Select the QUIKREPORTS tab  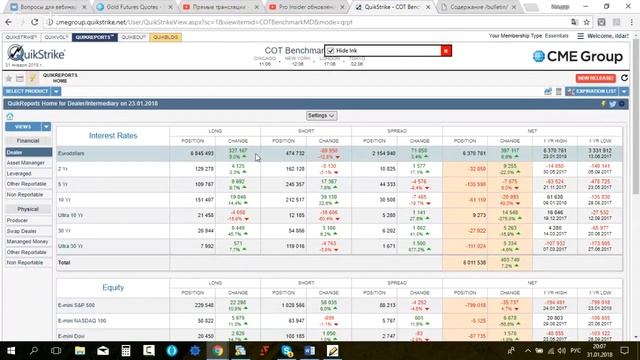point(95,37)
